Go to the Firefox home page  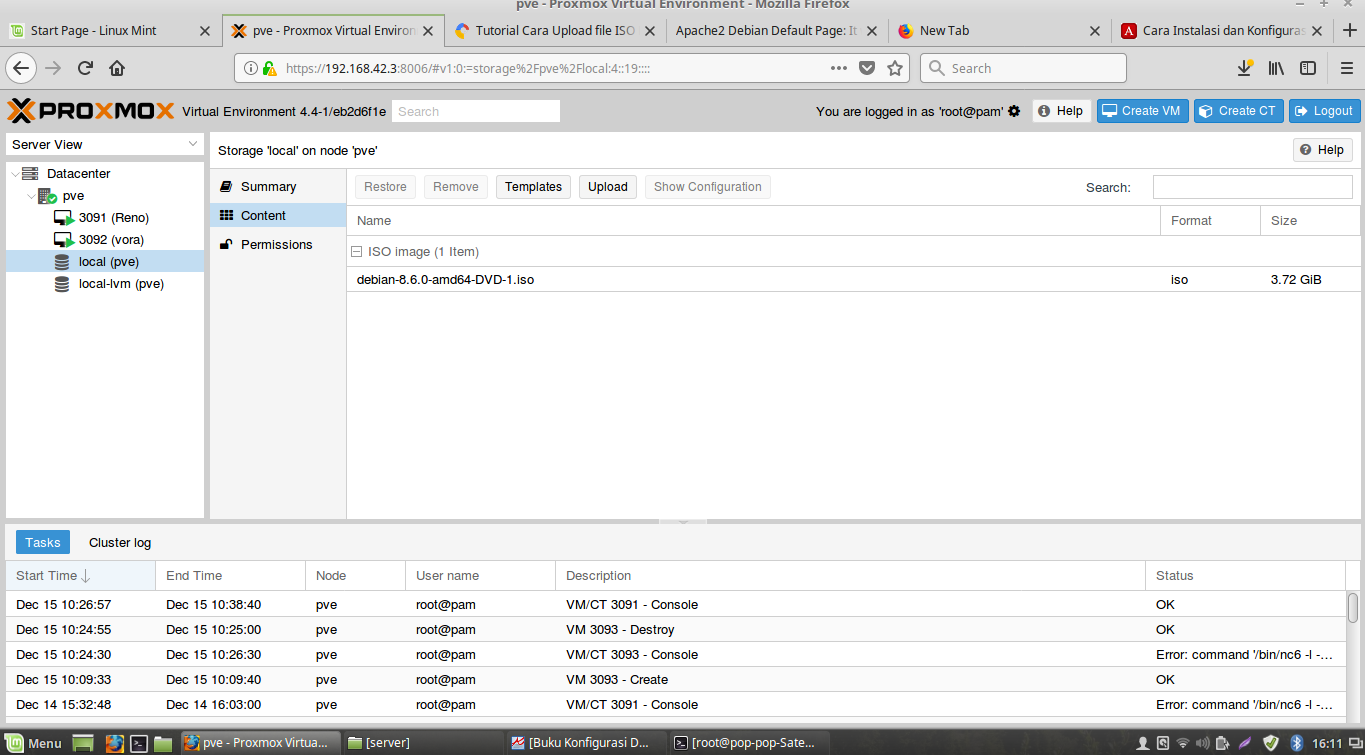(x=117, y=68)
